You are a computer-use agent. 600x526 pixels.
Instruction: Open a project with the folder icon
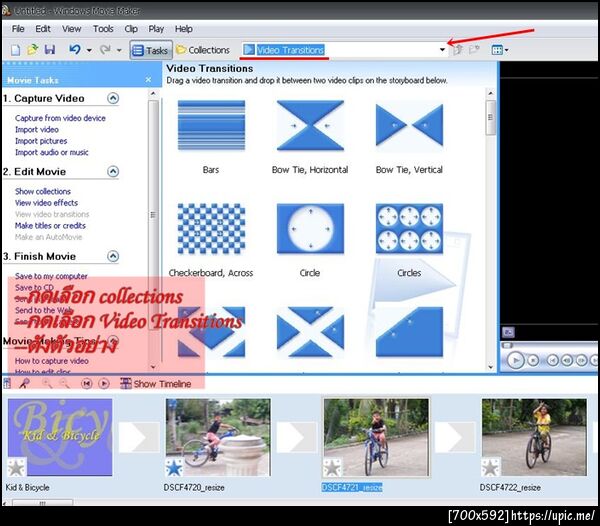pos(33,50)
